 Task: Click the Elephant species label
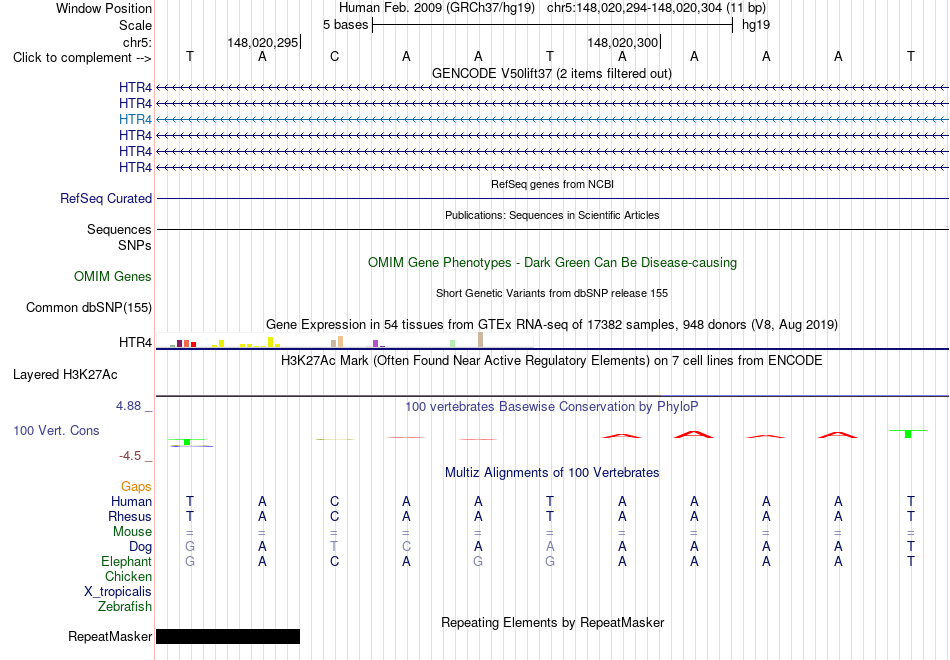click(x=126, y=561)
